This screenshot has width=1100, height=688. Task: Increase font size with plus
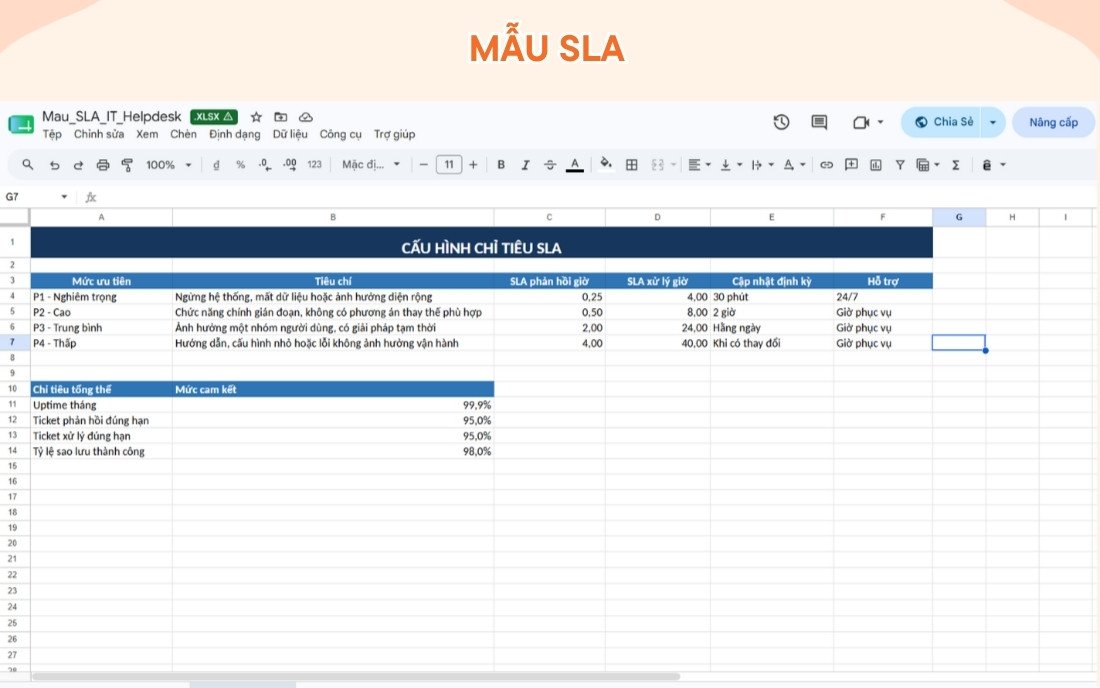(474, 165)
